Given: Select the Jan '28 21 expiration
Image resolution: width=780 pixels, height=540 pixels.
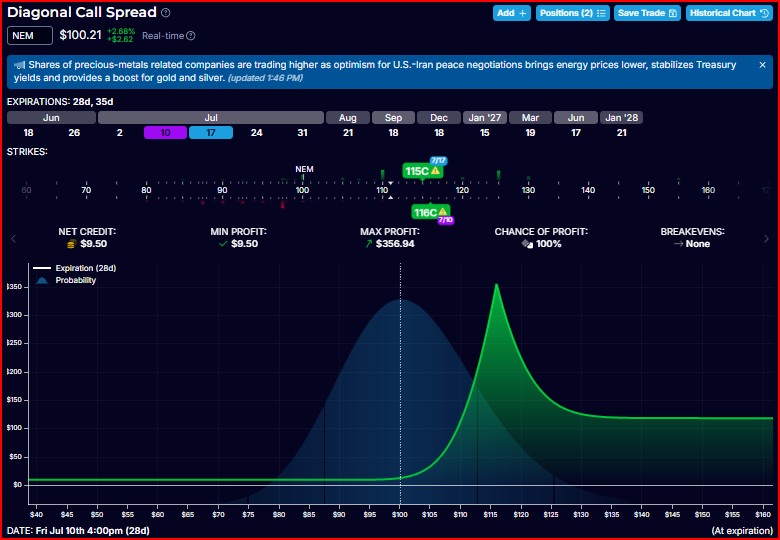Looking at the screenshot, I should coord(621,133).
